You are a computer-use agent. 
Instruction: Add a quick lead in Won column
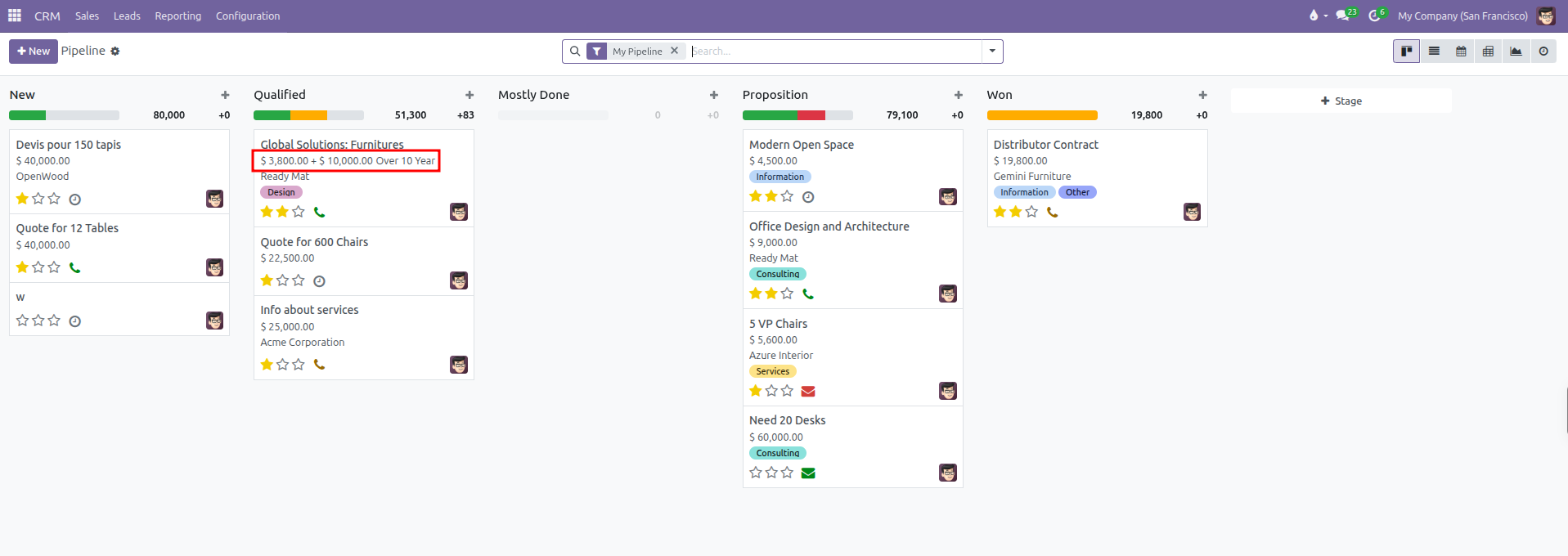(x=1203, y=95)
